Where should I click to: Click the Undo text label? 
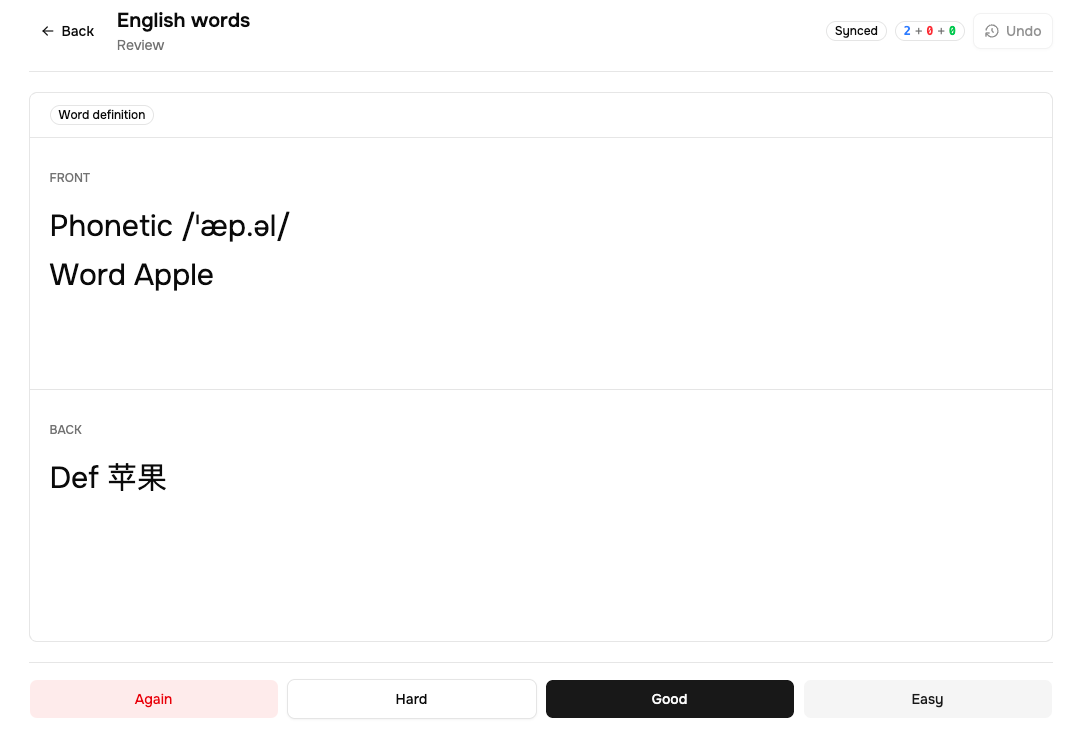point(1023,31)
